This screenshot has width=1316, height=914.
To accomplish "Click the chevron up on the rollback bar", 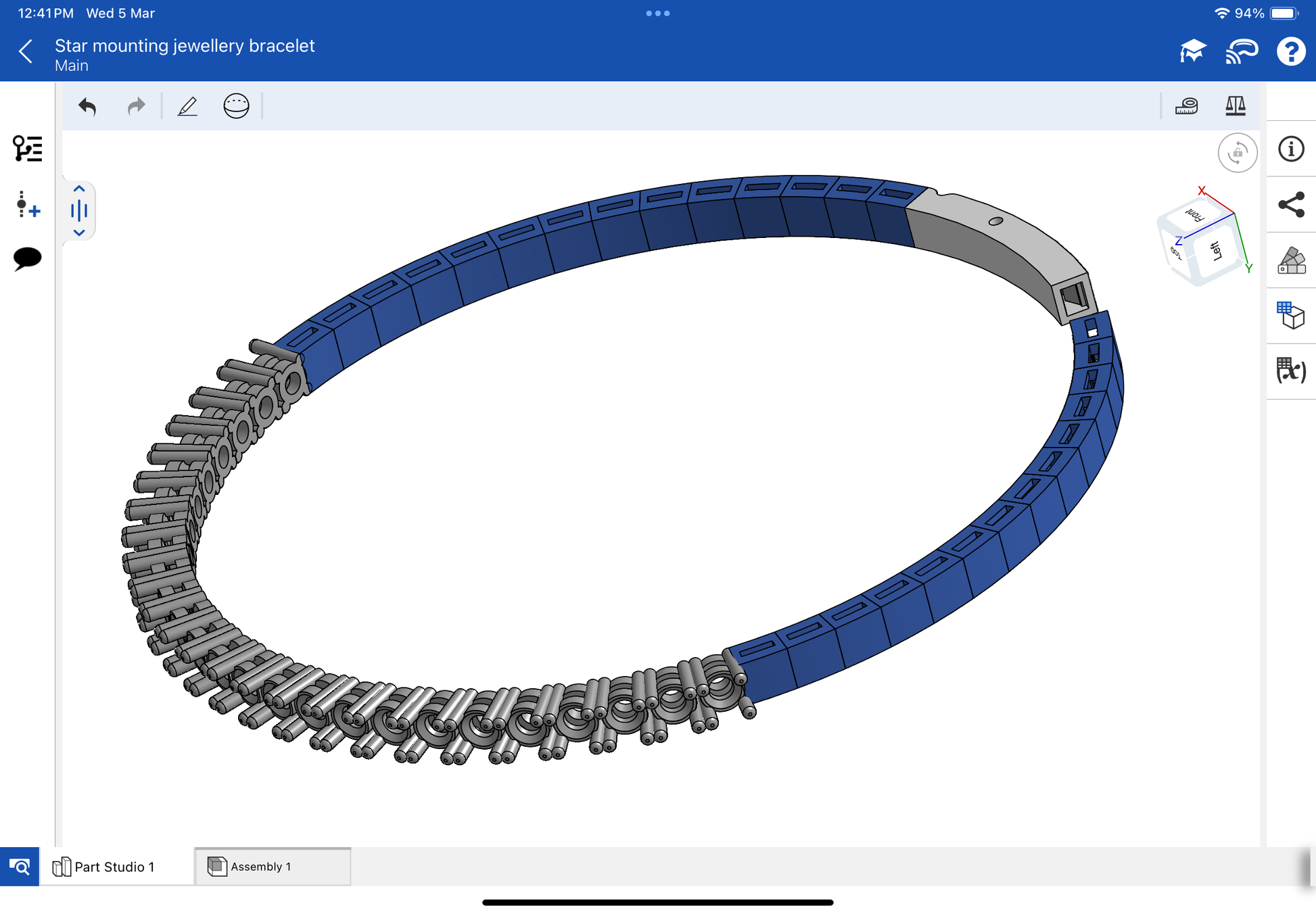I will point(79,189).
